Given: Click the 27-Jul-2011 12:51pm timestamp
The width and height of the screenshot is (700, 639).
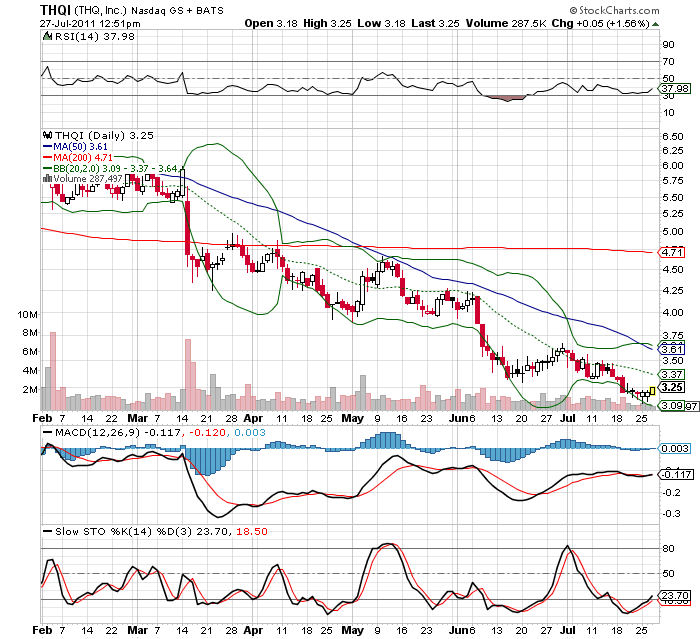Looking at the screenshot, I should tap(90, 24).
